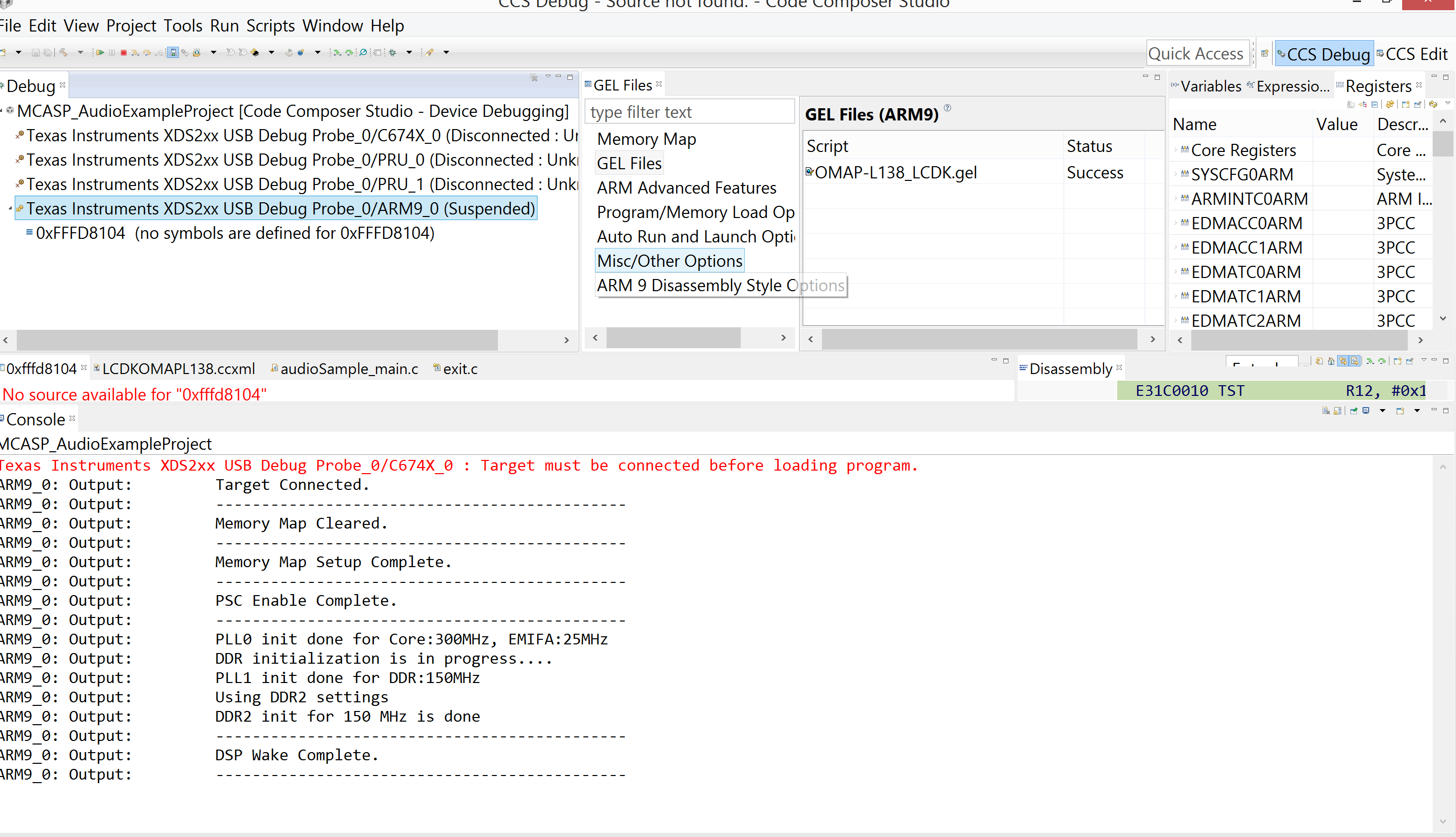The width and height of the screenshot is (1456, 837).
Task: Switch to the CCS Edit perspective
Action: [x=1412, y=54]
